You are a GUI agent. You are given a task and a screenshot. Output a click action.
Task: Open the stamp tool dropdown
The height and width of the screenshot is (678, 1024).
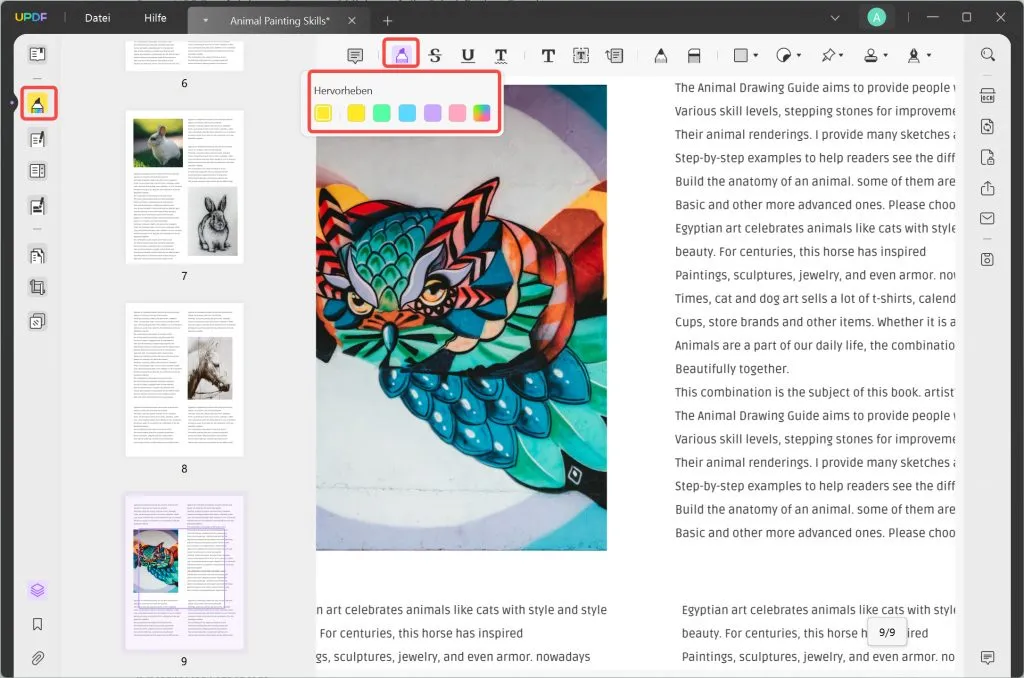tap(875, 56)
